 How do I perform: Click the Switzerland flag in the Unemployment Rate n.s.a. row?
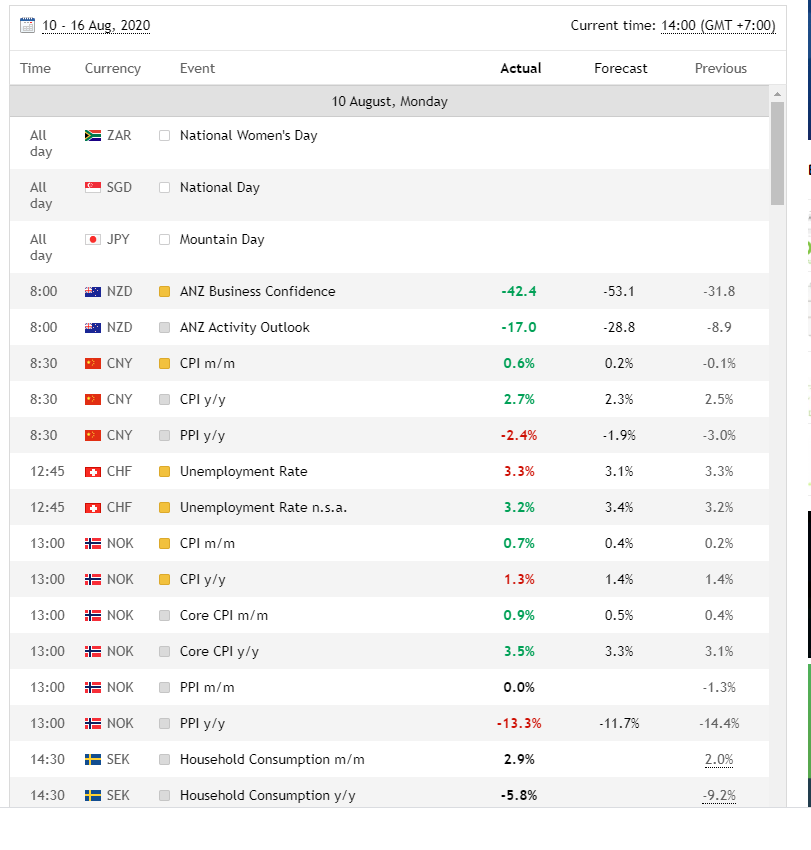tap(93, 507)
